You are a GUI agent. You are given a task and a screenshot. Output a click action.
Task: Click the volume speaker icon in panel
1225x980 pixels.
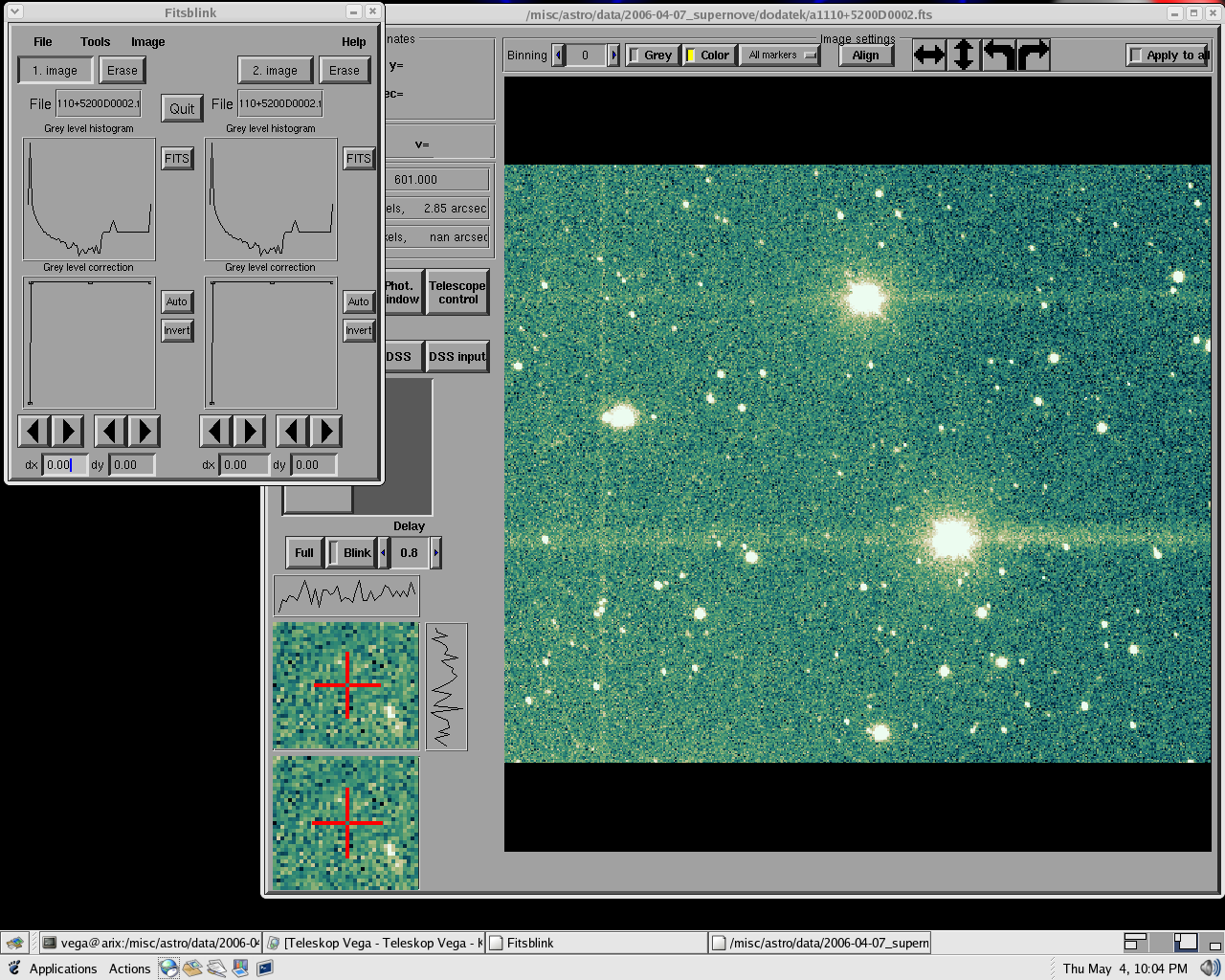tap(1210, 969)
